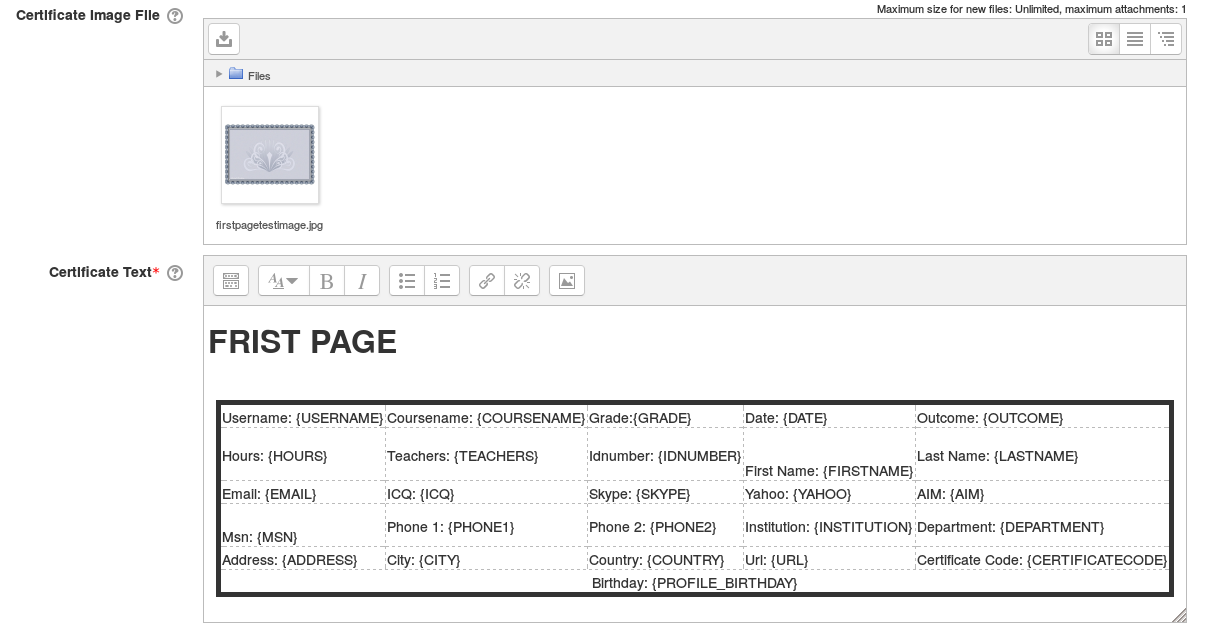Screen dimensions: 1208x631
Task: Expand the Files folder tree
Action: point(219,74)
